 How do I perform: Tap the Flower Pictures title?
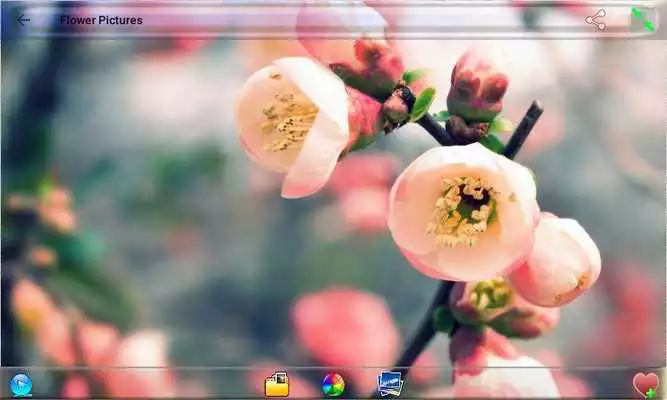[x=101, y=20]
